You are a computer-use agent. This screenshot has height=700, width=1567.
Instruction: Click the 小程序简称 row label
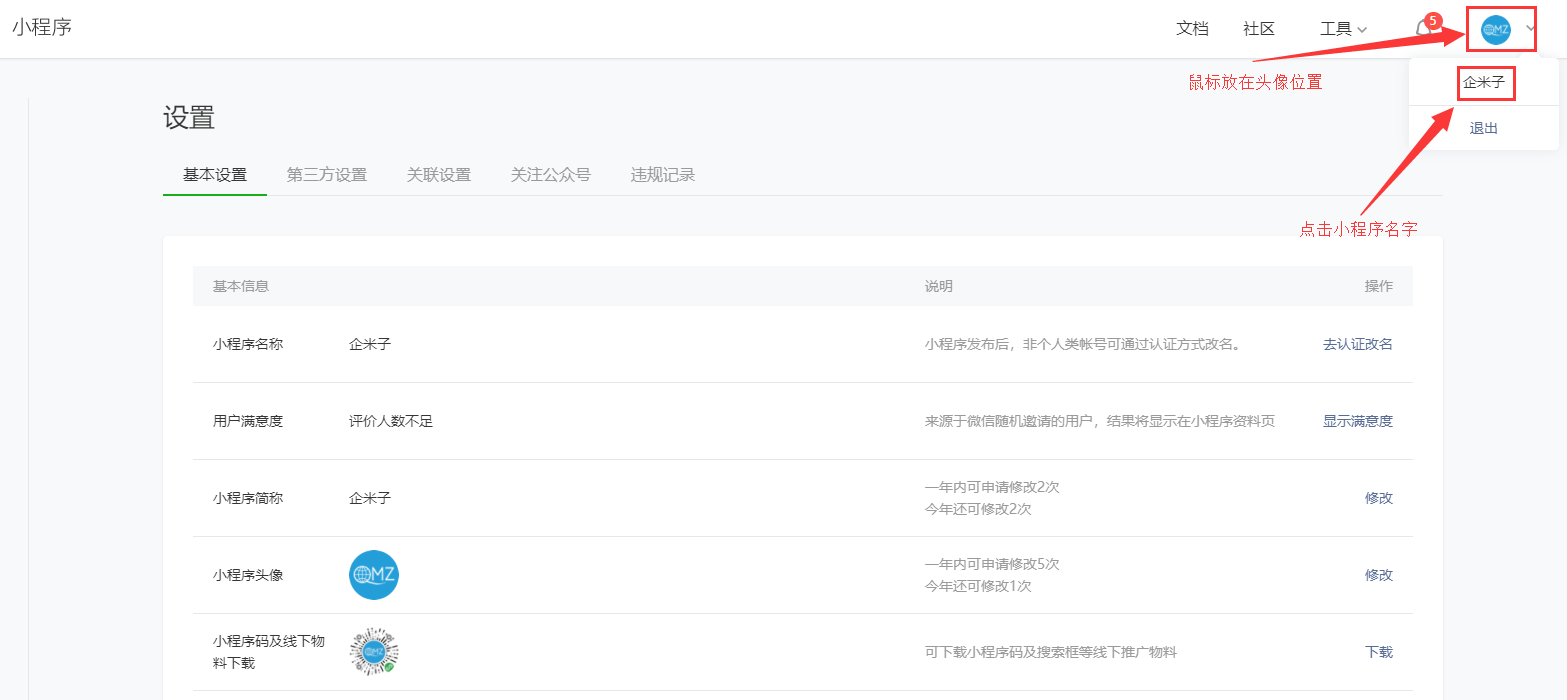(x=248, y=498)
